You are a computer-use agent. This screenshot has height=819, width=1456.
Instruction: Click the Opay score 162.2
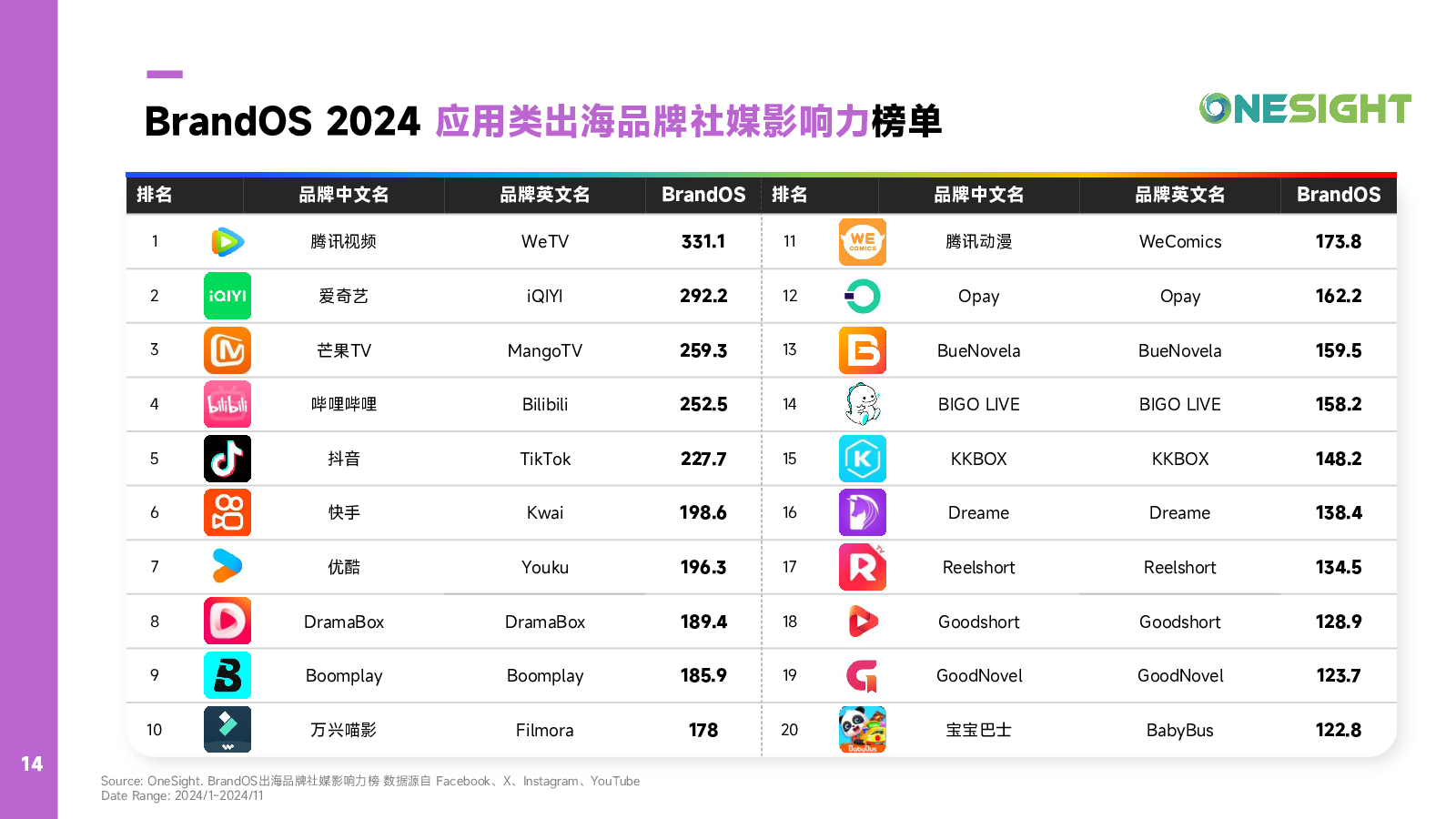pos(1339,296)
